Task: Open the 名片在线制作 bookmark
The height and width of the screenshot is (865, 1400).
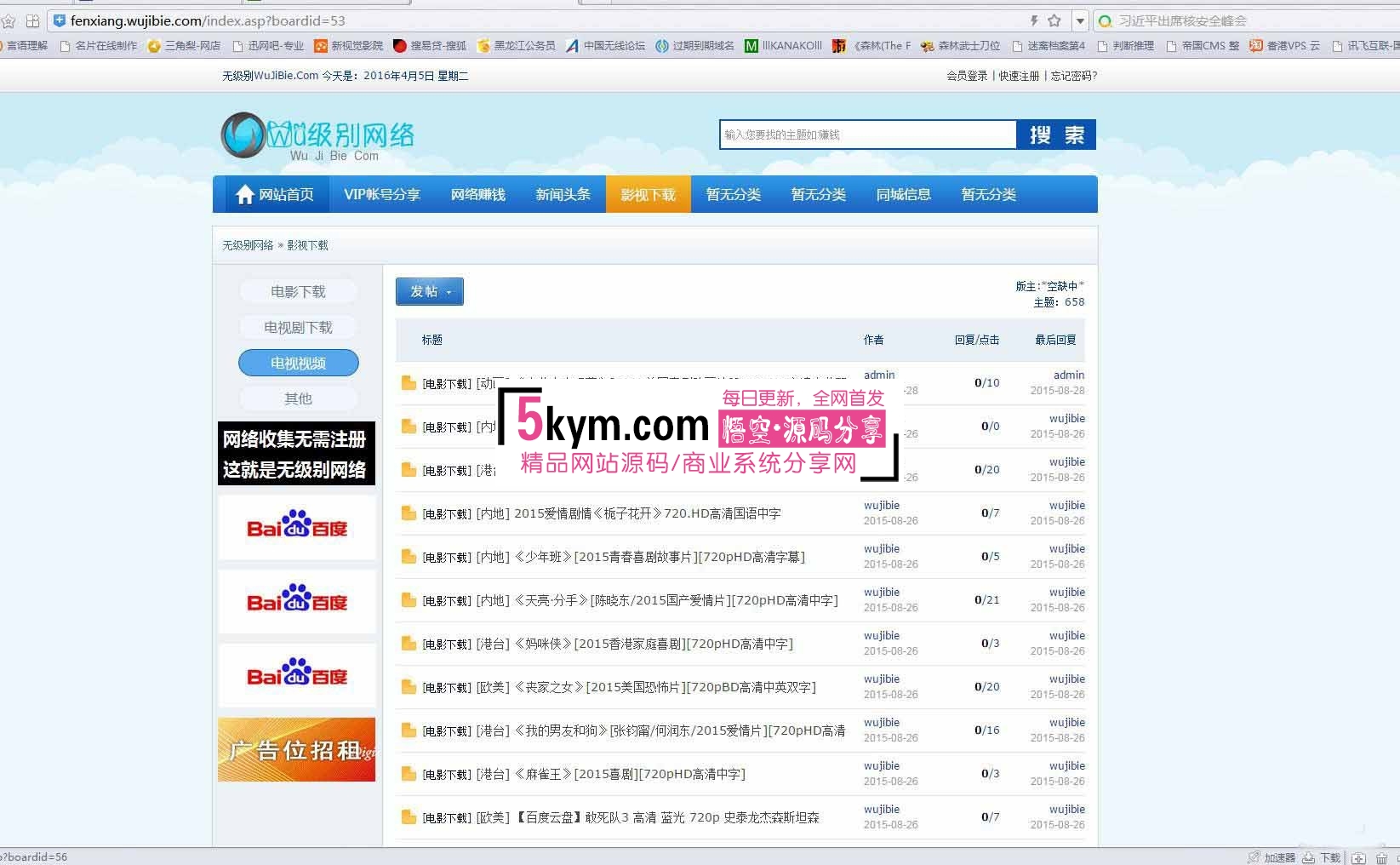Action: [99, 46]
